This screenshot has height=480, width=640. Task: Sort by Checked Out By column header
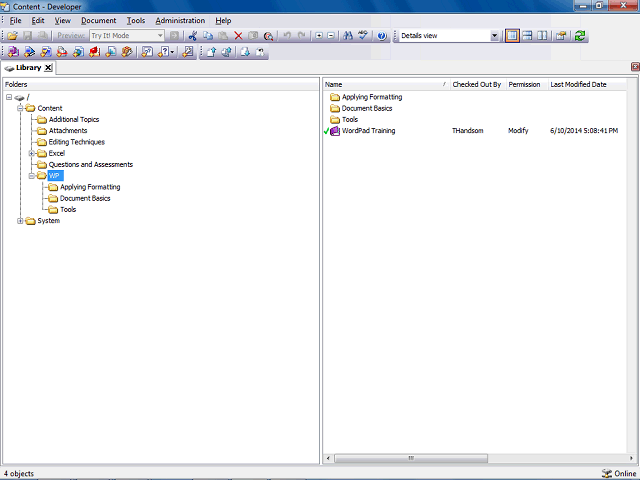(x=478, y=84)
